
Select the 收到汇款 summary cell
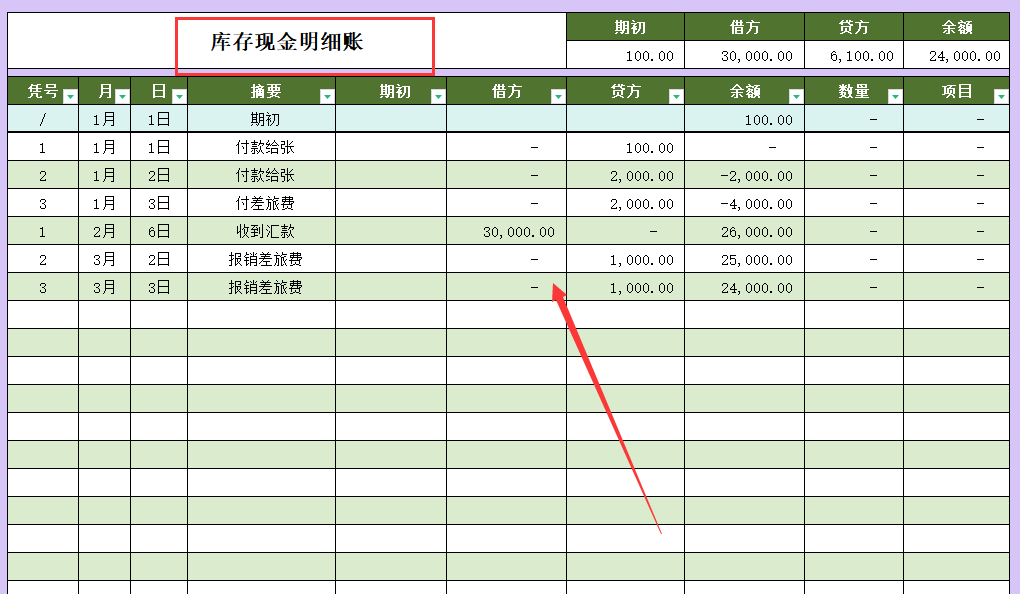point(262,232)
